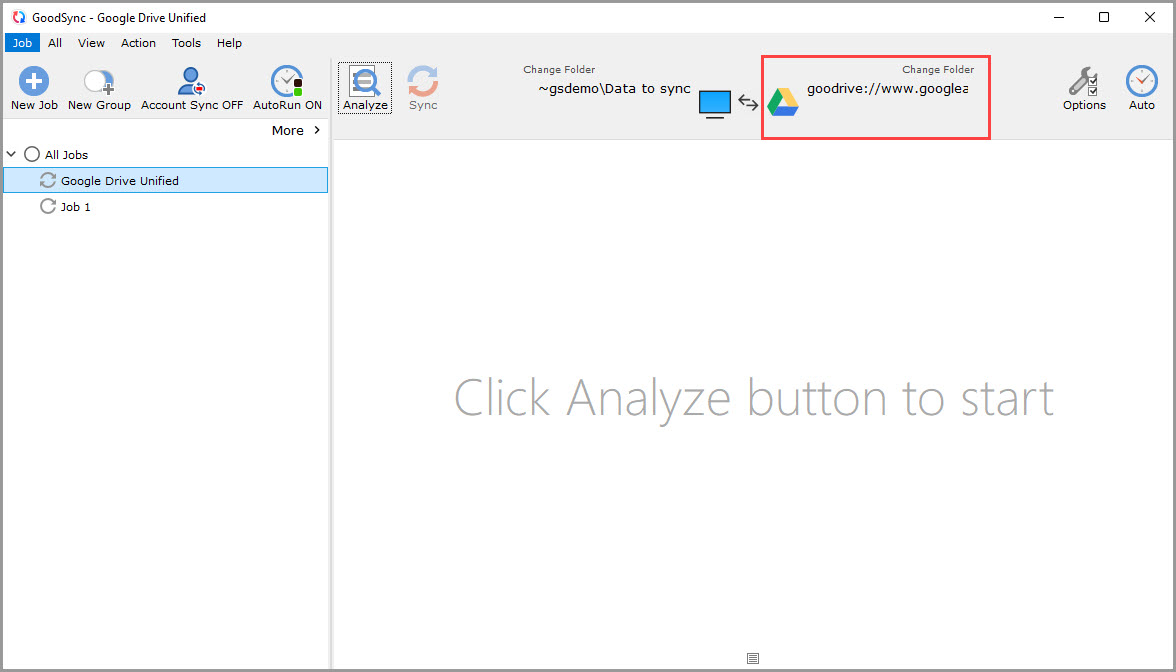Expand More toolbar options
Screen dimensions: 1176x672
click(x=296, y=130)
